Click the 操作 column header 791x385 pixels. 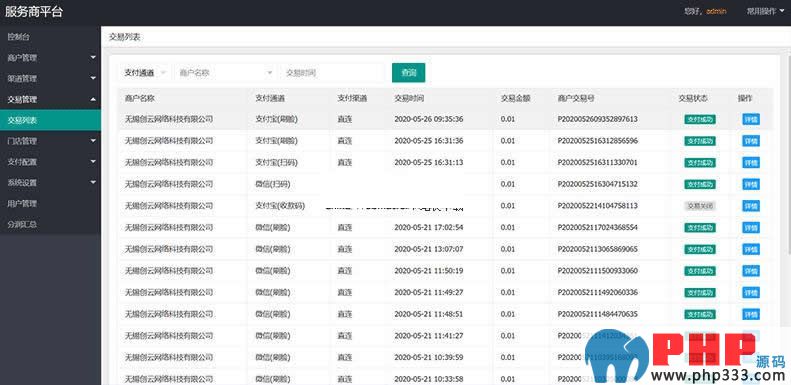tap(745, 98)
